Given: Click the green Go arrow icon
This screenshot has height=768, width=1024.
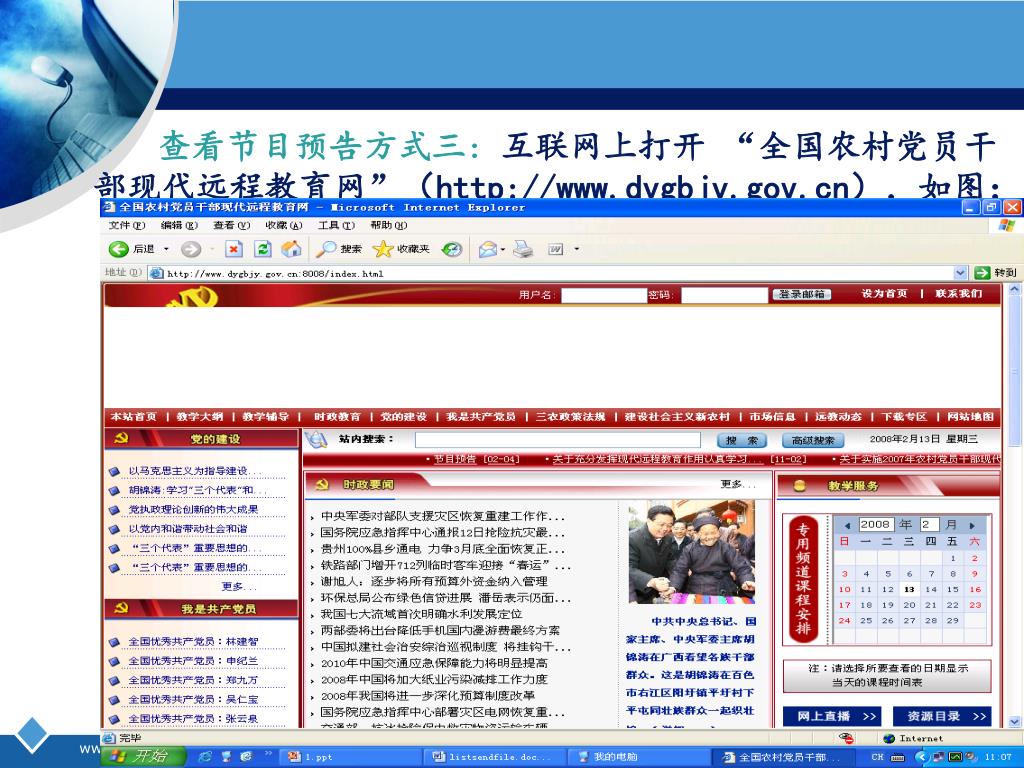Looking at the screenshot, I should [982, 273].
